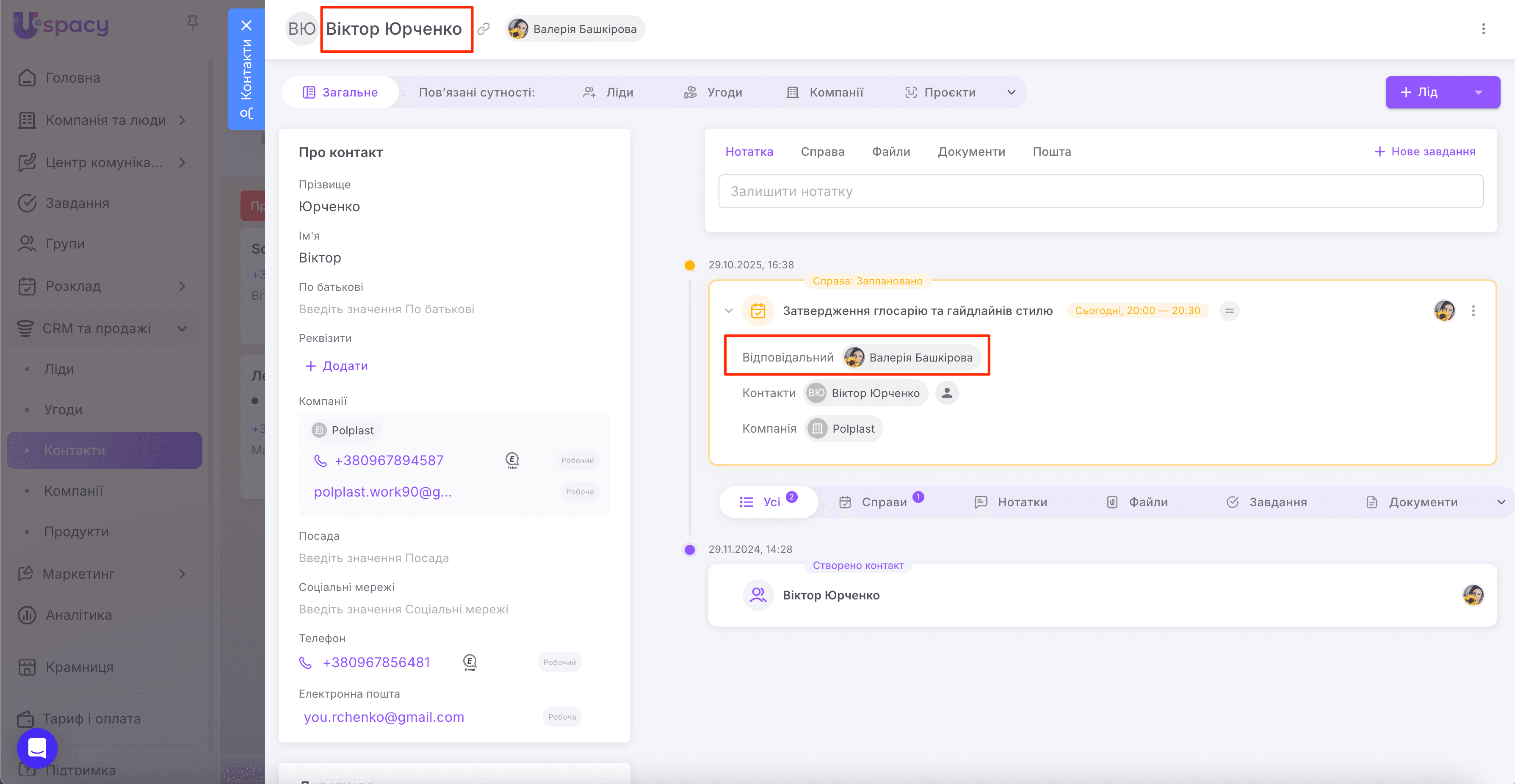Click E-chat icon next to +380967894587
The height and width of the screenshot is (784, 1515).
[512, 461]
